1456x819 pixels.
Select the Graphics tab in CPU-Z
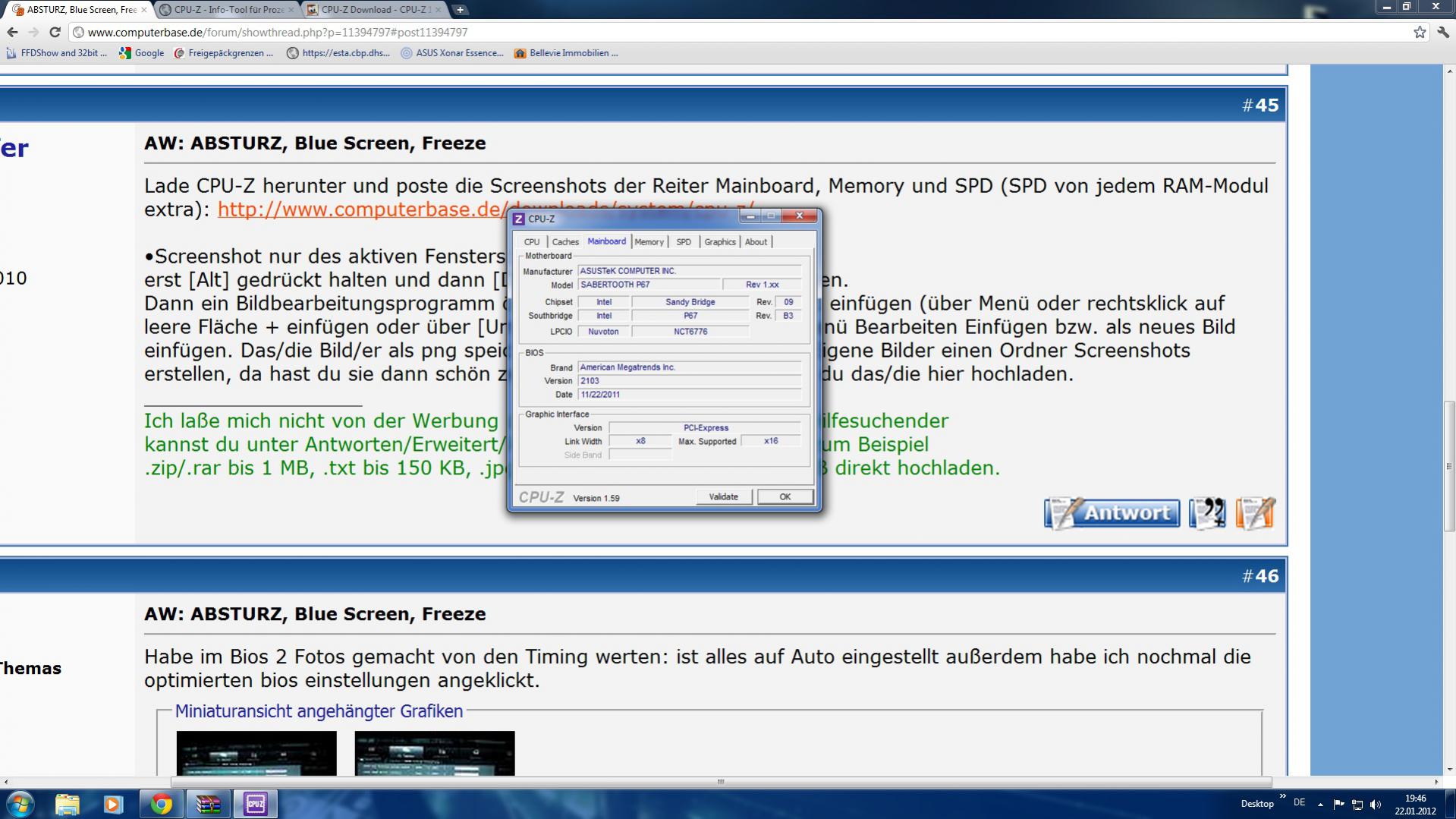coord(720,242)
